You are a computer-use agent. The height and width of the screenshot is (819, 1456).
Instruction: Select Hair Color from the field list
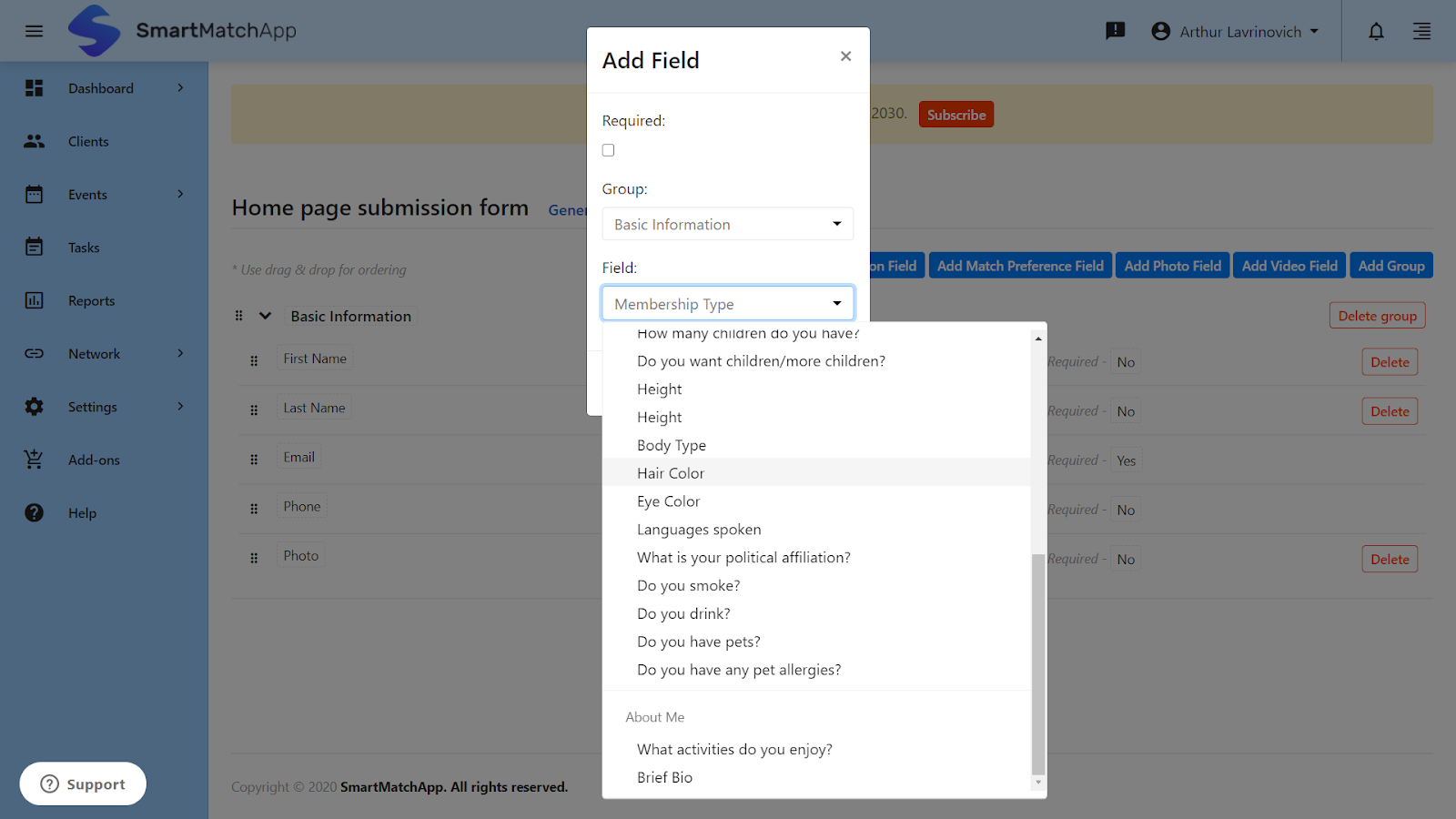pos(671,472)
